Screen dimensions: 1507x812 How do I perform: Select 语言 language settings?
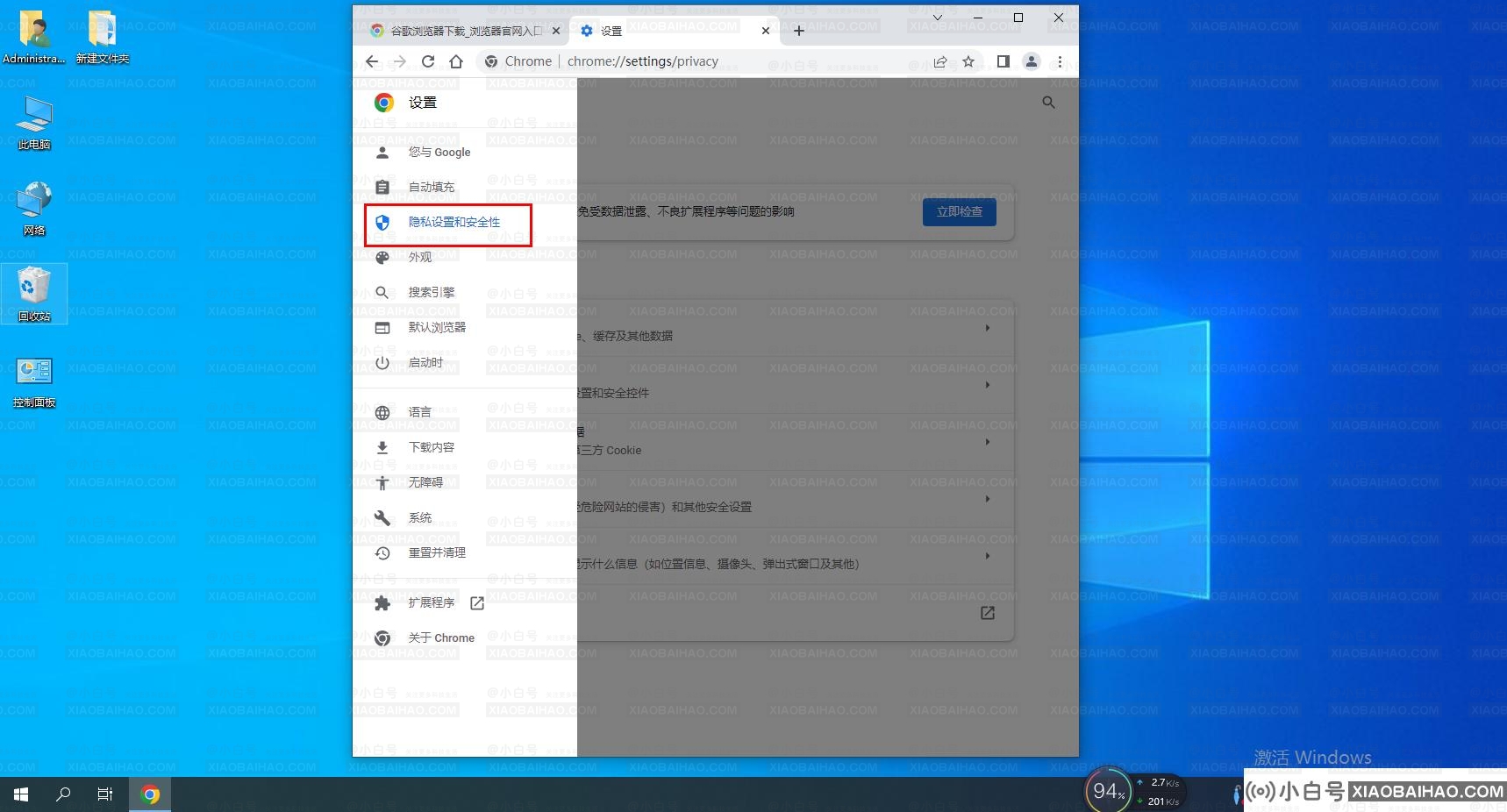tap(420, 412)
